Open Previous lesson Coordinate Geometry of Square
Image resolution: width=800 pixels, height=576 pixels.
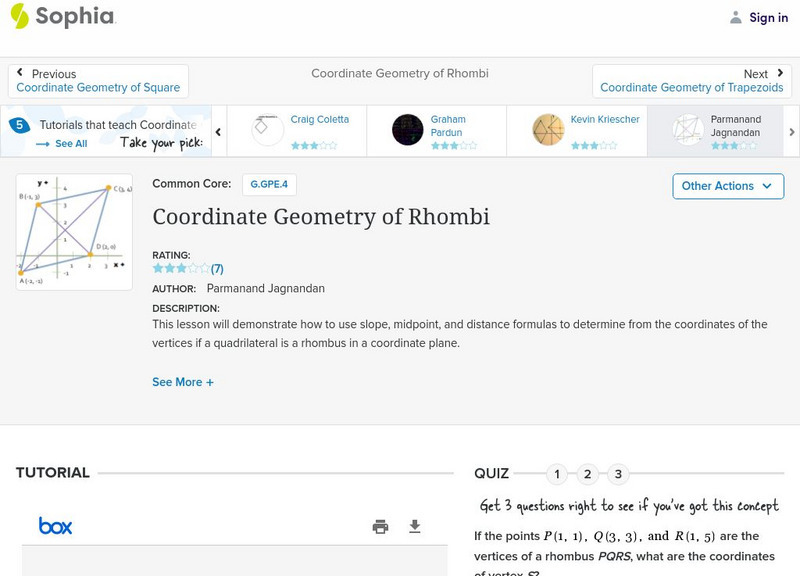[x=98, y=81]
